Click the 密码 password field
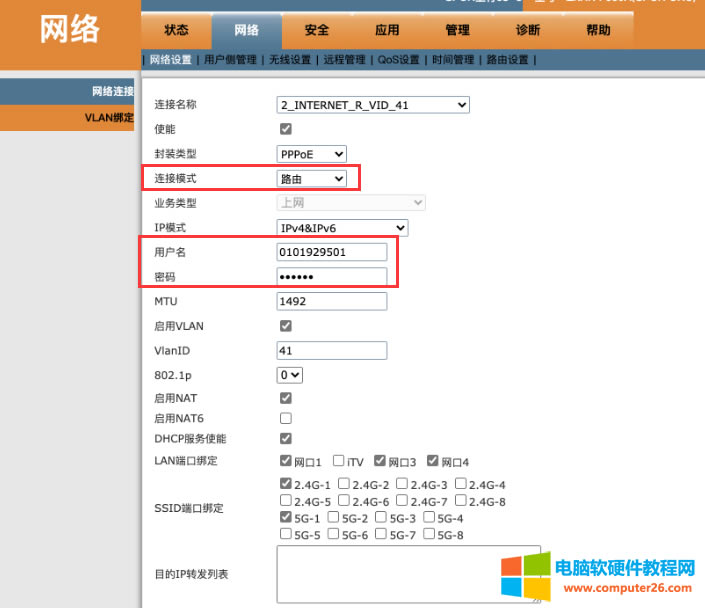 pyautogui.click(x=331, y=276)
